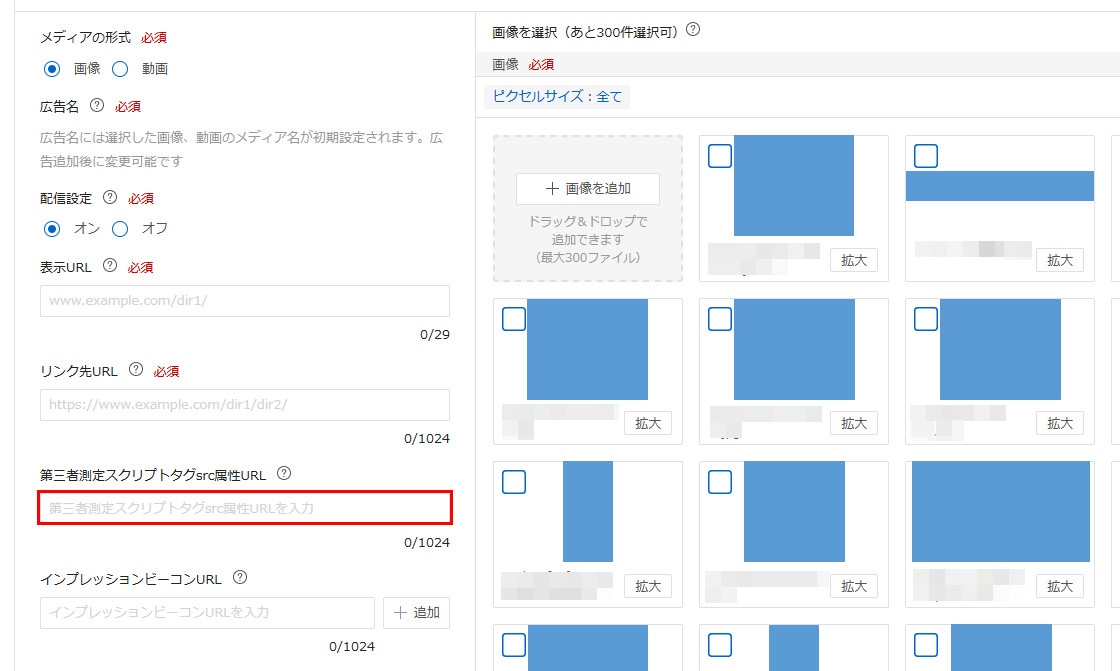The width and height of the screenshot is (1120, 671).
Task: Open help icon next to 配信設定
Action: coord(110,197)
